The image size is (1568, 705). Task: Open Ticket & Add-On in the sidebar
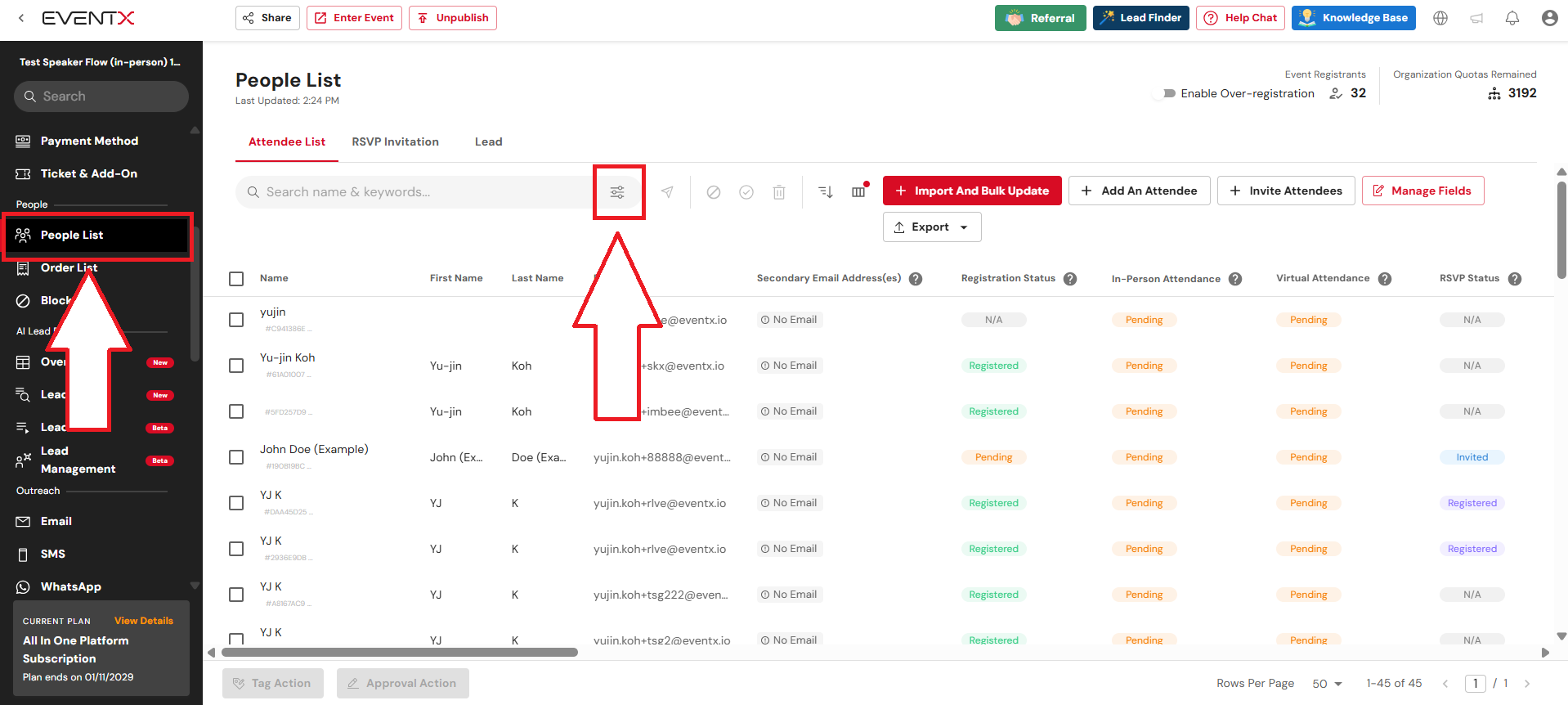89,173
